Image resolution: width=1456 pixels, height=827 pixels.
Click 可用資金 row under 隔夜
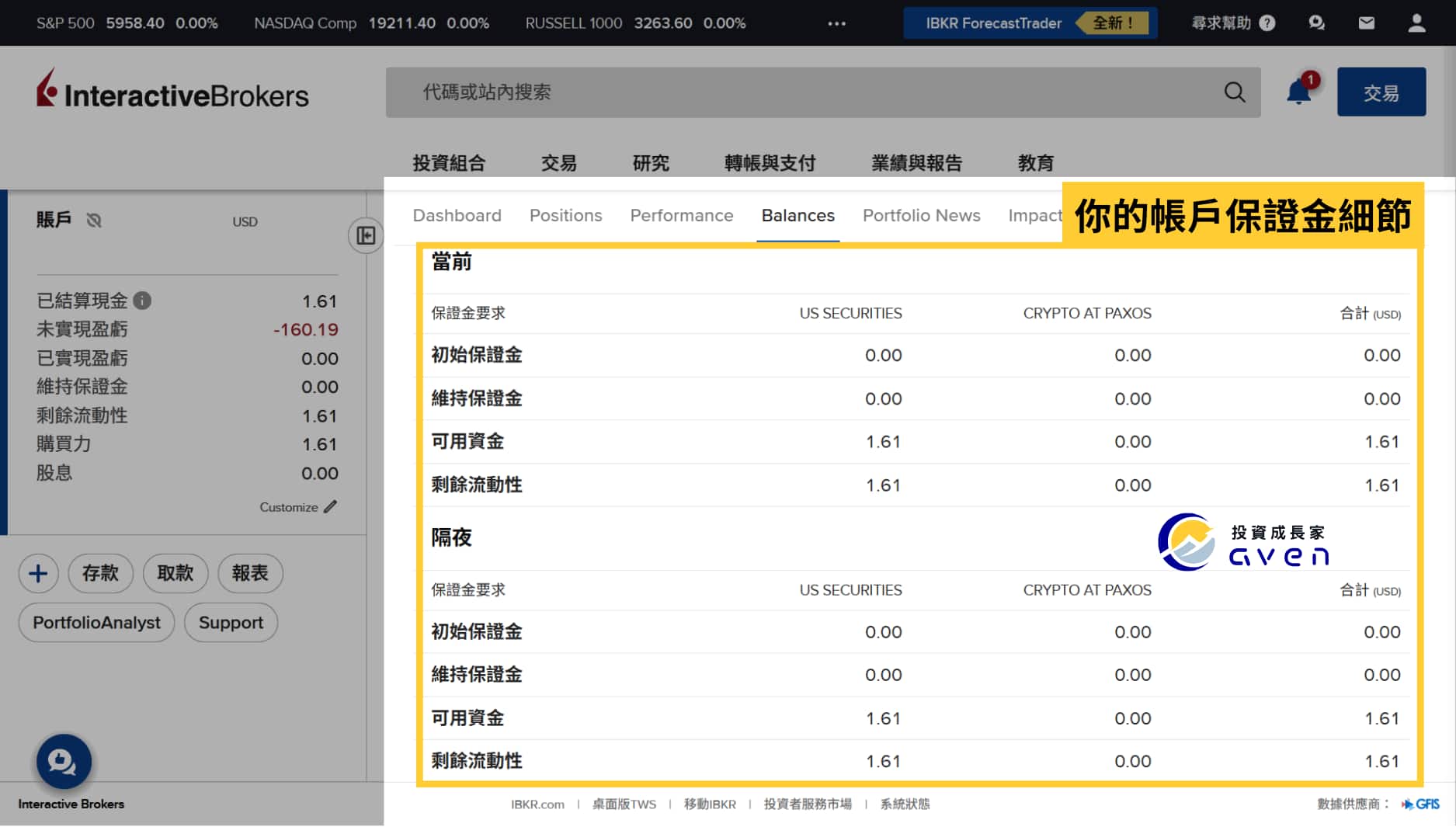click(916, 718)
